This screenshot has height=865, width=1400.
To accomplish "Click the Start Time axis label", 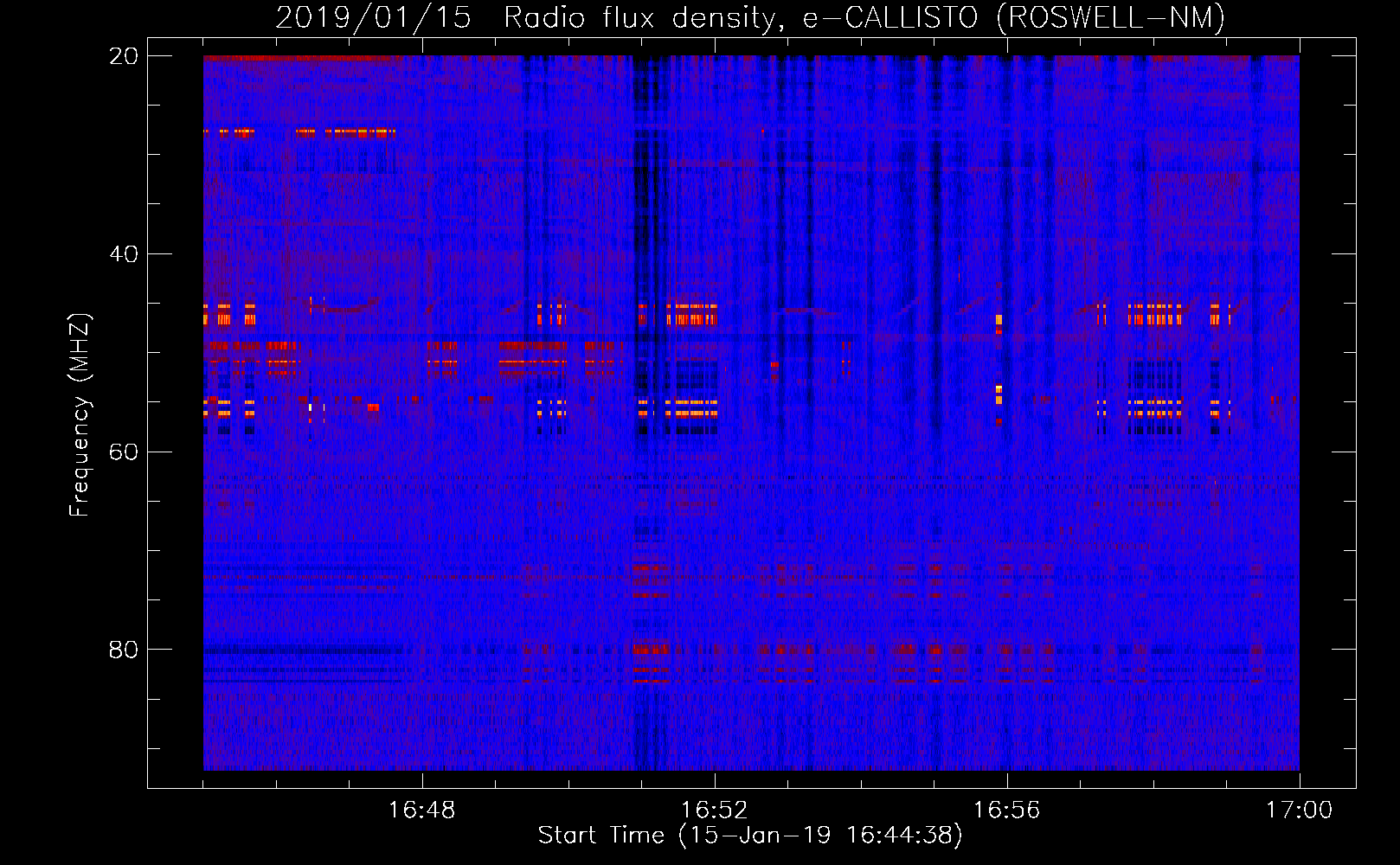I will point(750,836).
